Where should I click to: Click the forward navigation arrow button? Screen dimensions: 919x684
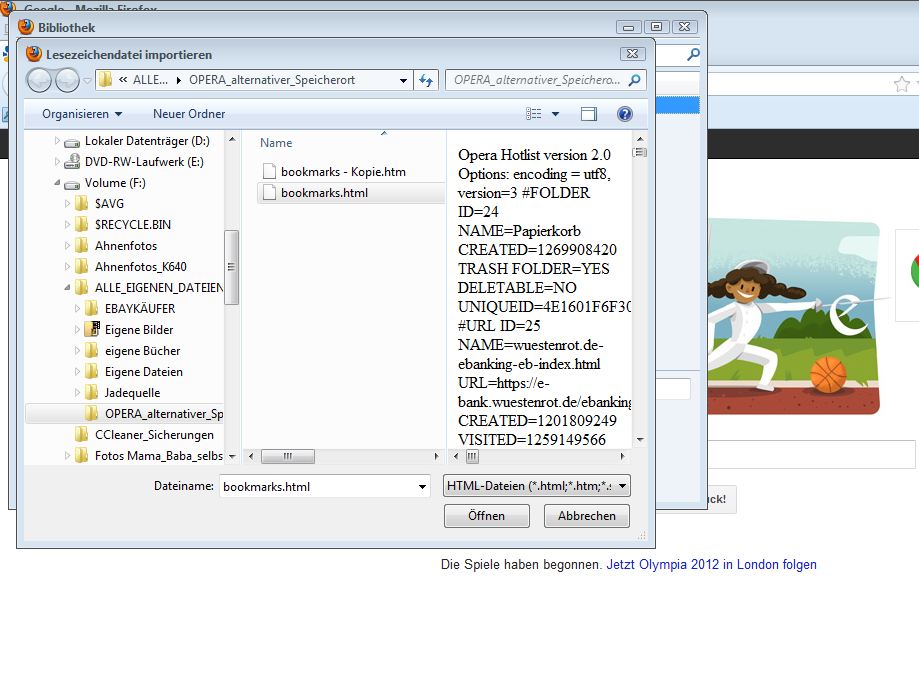pyautogui.click(x=67, y=81)
